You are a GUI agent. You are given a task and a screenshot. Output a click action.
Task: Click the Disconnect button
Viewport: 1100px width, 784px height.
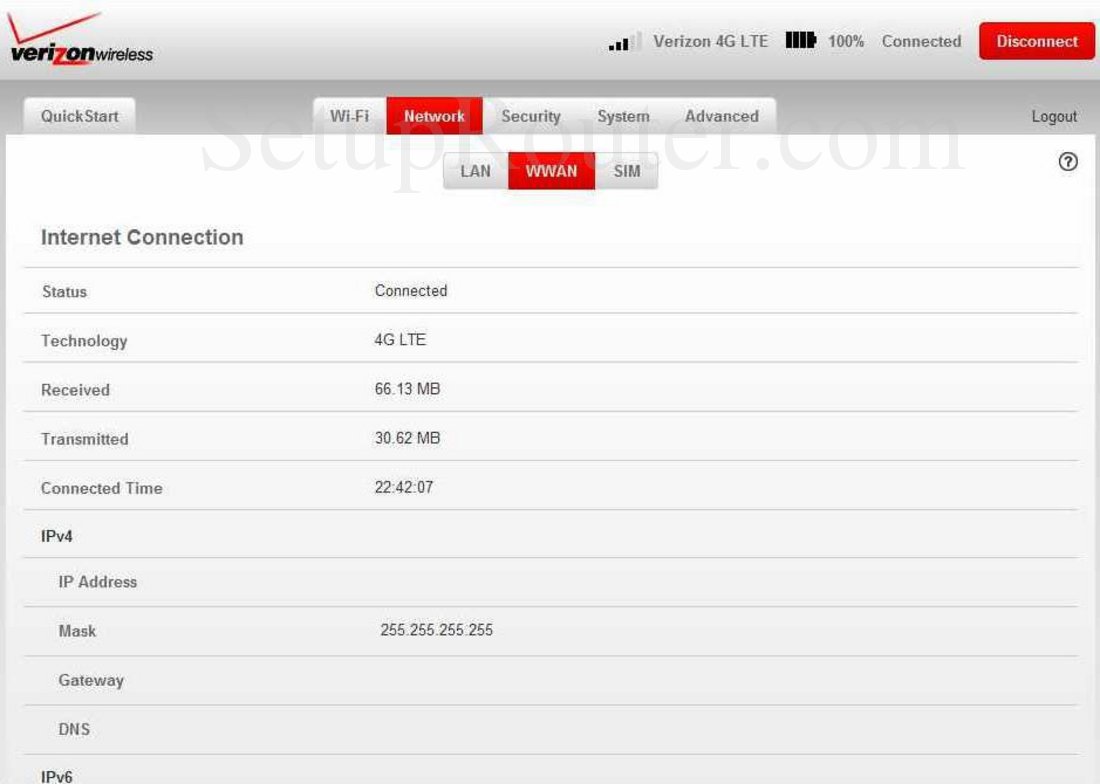click(1036, 41)
